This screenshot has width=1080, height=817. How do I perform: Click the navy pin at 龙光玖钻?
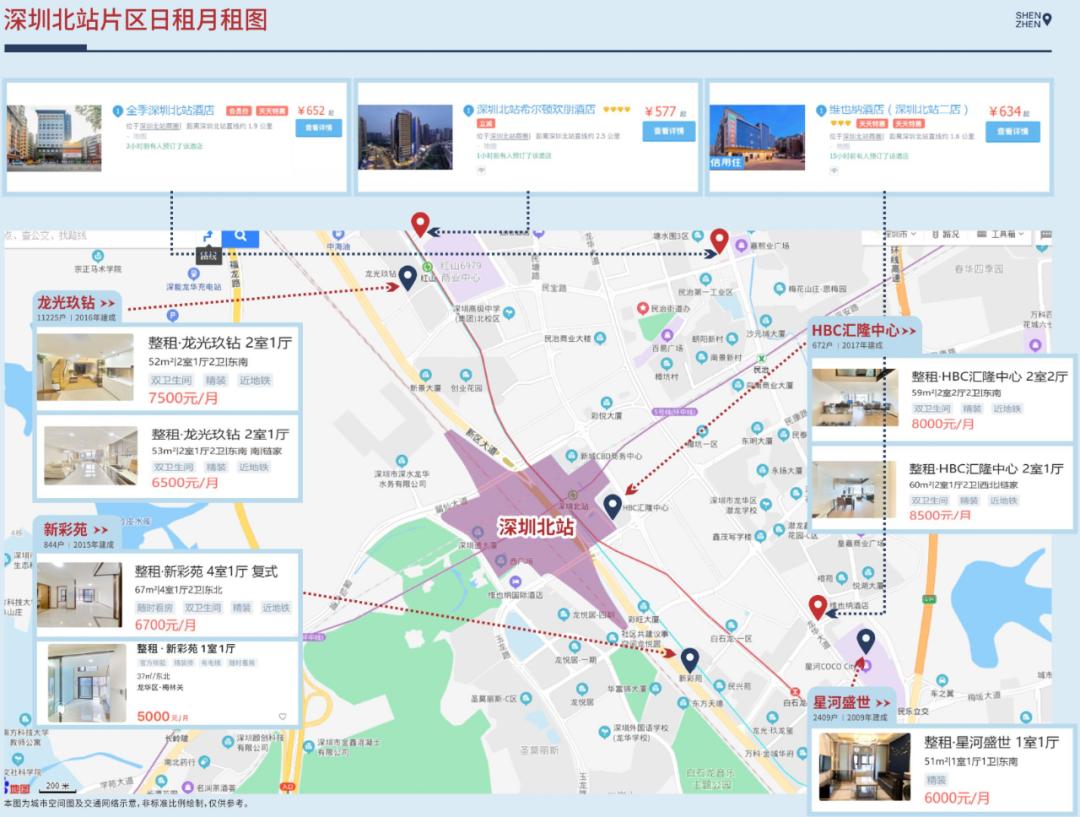coord(407,277)
